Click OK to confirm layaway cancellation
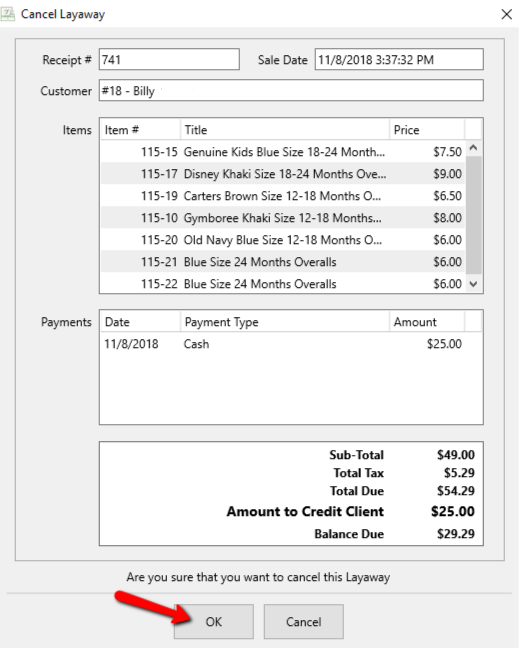This screenshot has width=521, height=648. pos(214,622)
